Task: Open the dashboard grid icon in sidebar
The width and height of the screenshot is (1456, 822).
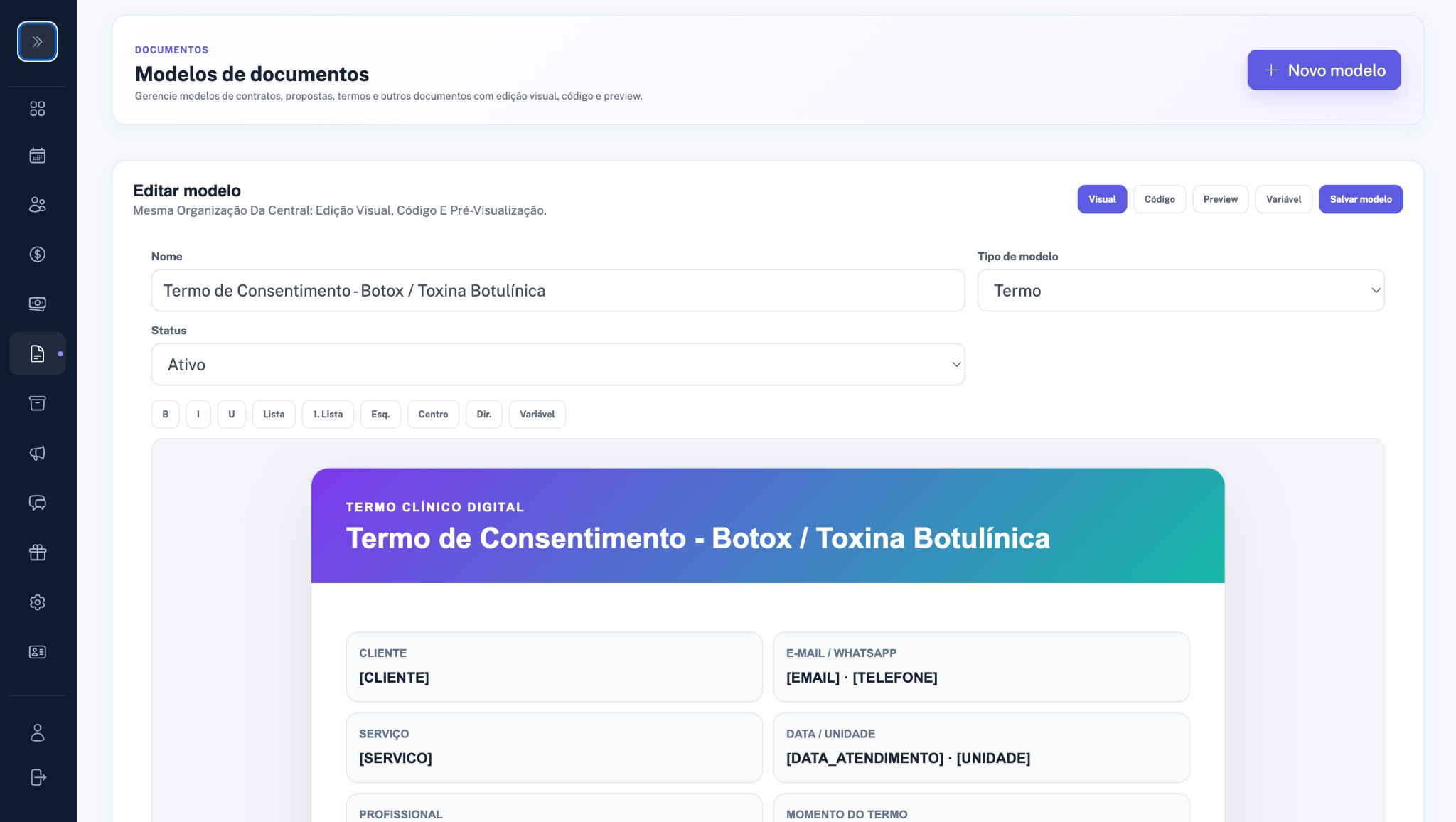Action: tap(38, 109)
